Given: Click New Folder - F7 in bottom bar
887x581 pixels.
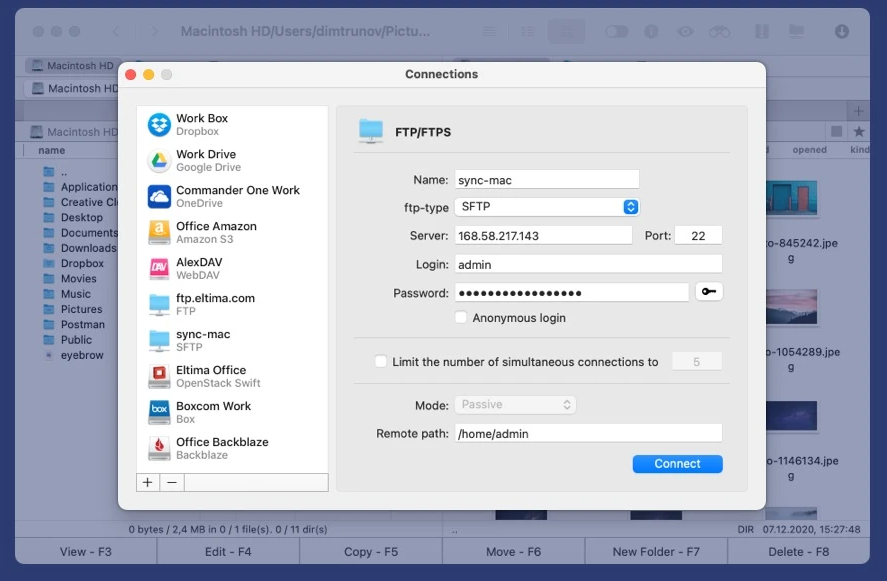Looking at the screenshot, I should coord(656,551).
